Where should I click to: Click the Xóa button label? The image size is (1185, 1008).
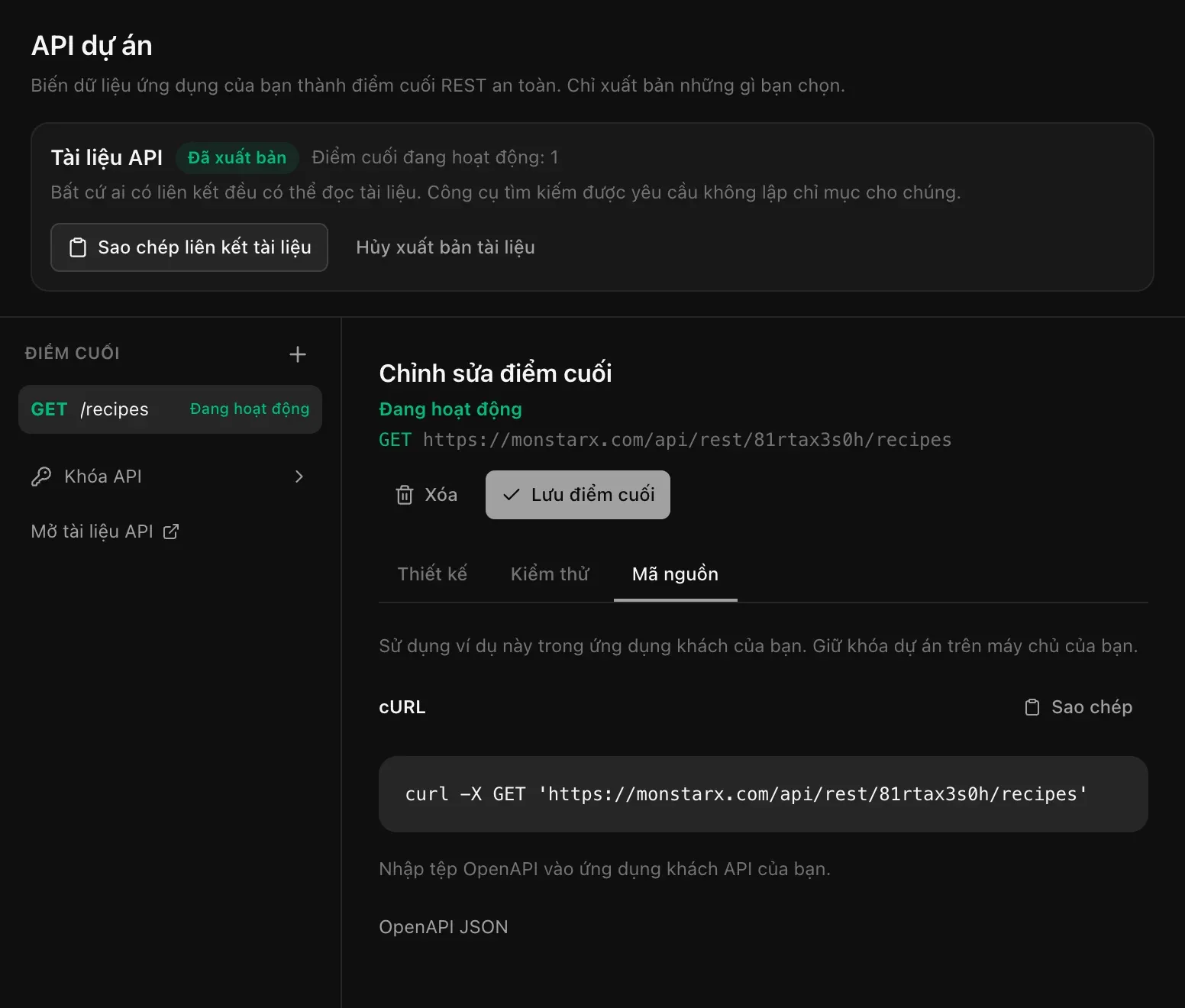pos(441,495)
